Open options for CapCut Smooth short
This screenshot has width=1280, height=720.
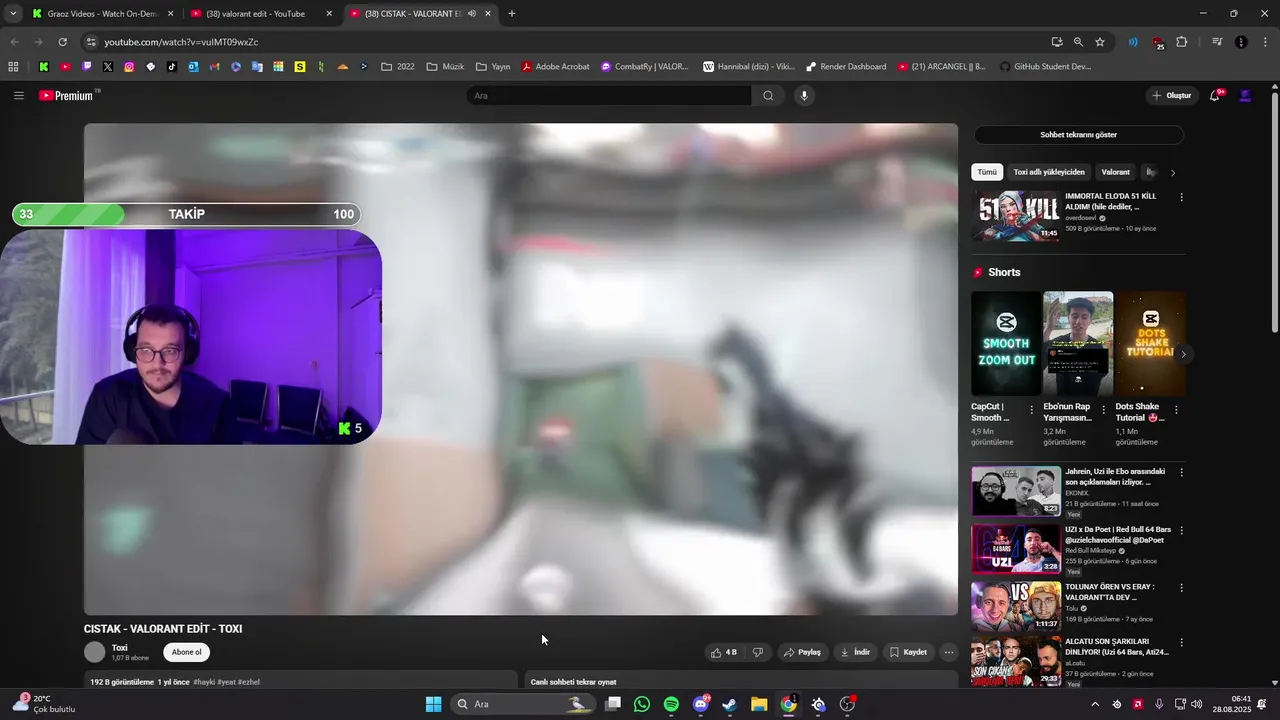1032,411
